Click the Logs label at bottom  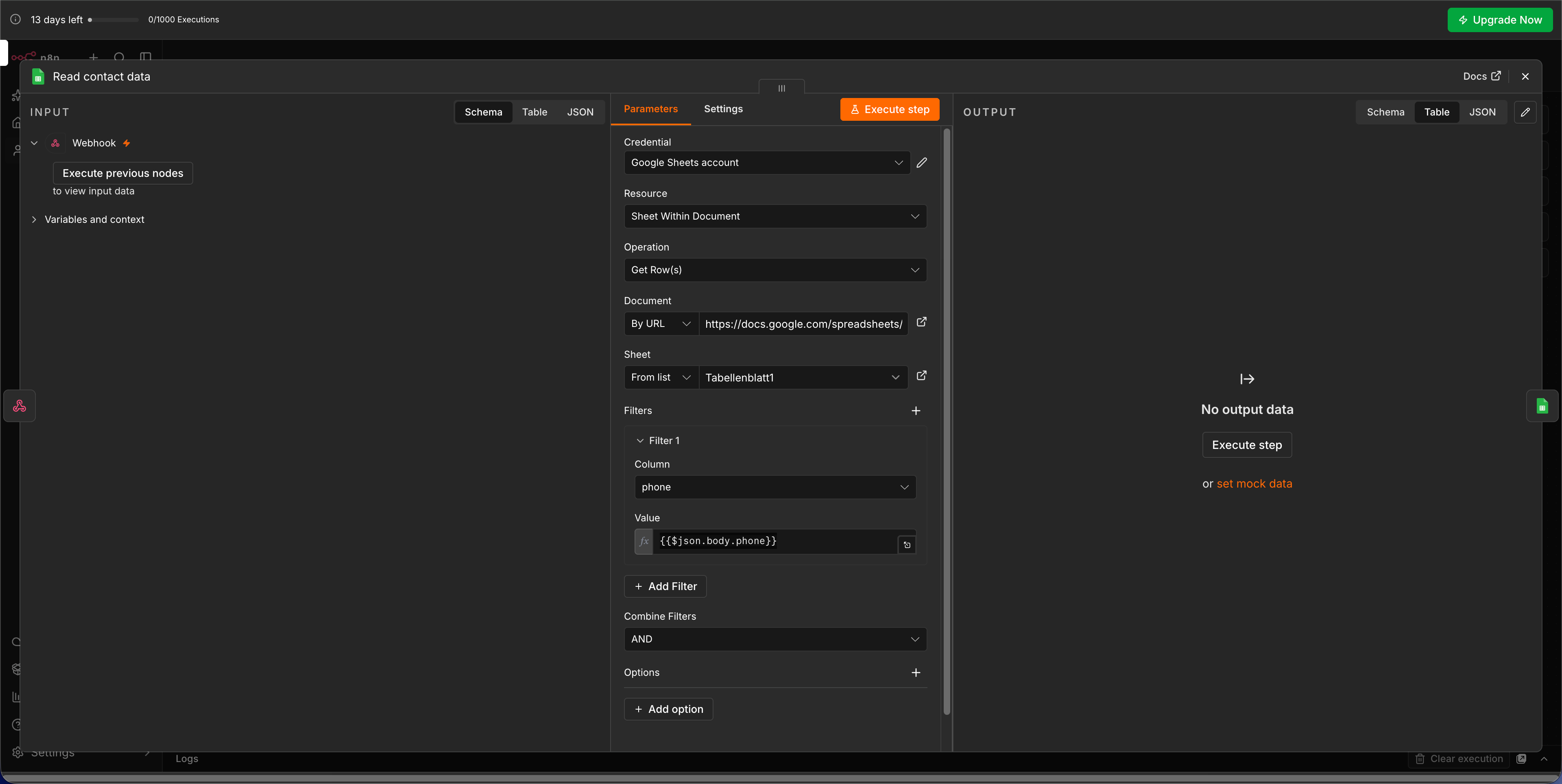point(187,758)
